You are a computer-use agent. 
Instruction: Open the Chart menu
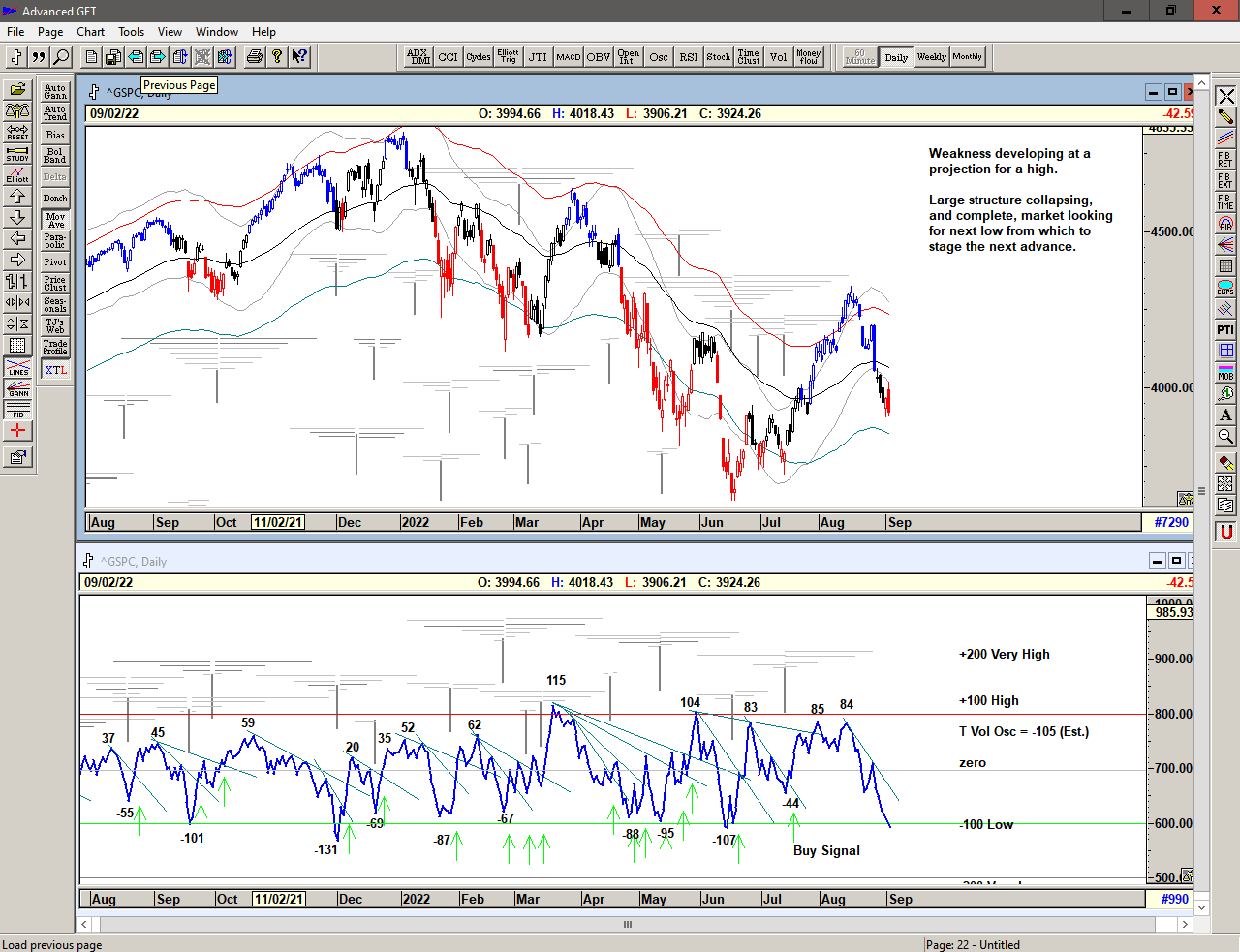[91, 32]
